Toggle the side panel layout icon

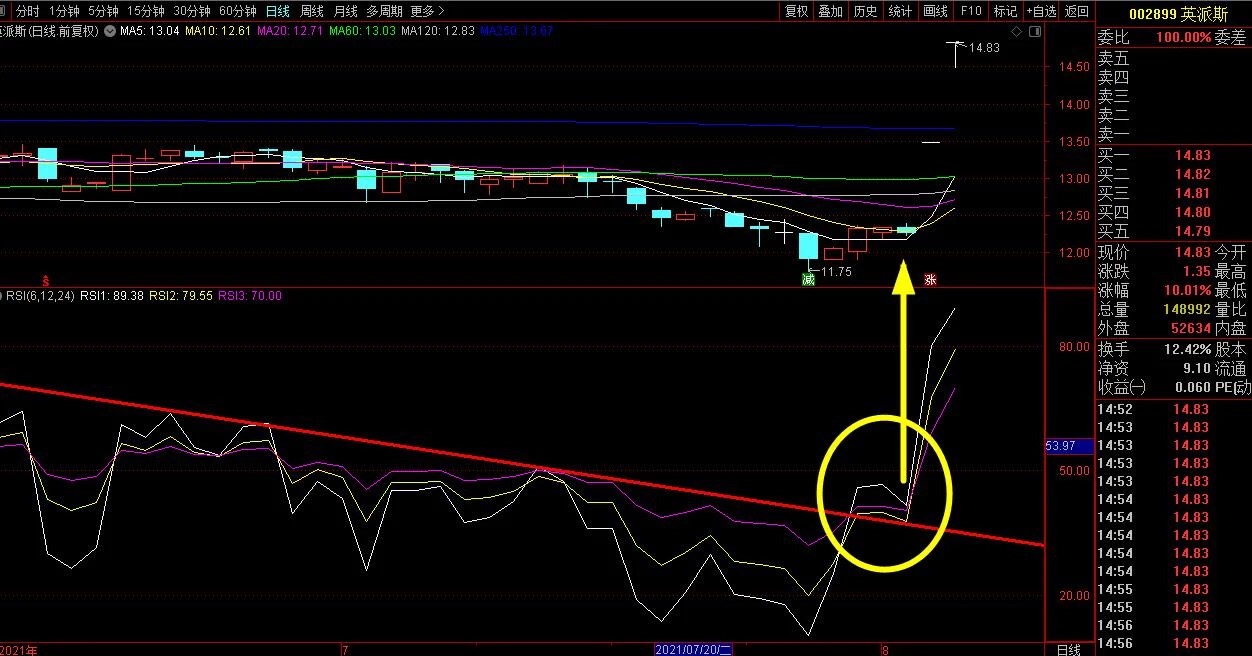point(1035,32)
